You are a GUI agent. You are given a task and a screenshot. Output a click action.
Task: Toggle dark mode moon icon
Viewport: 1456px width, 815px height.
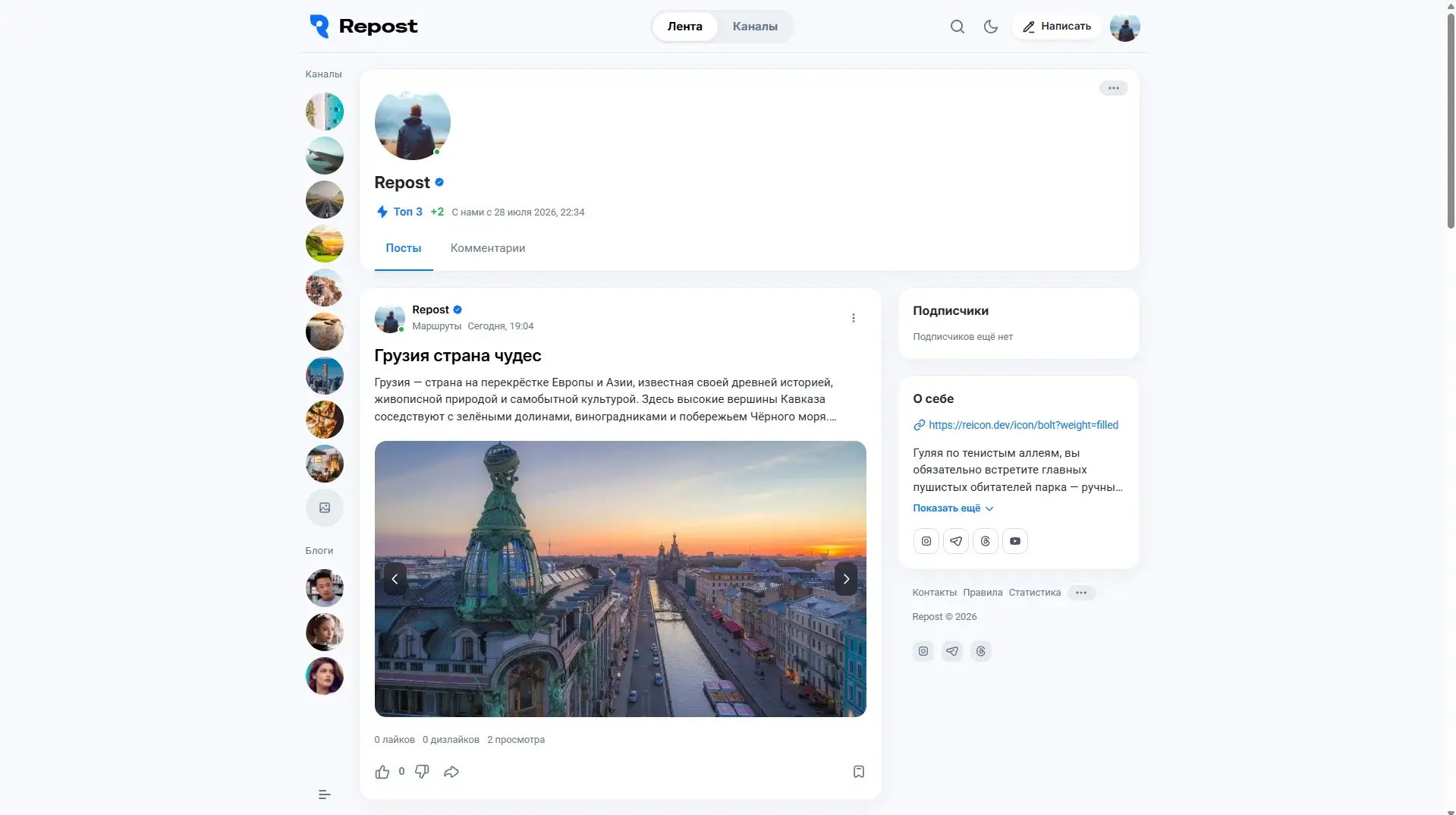point(991,27)
